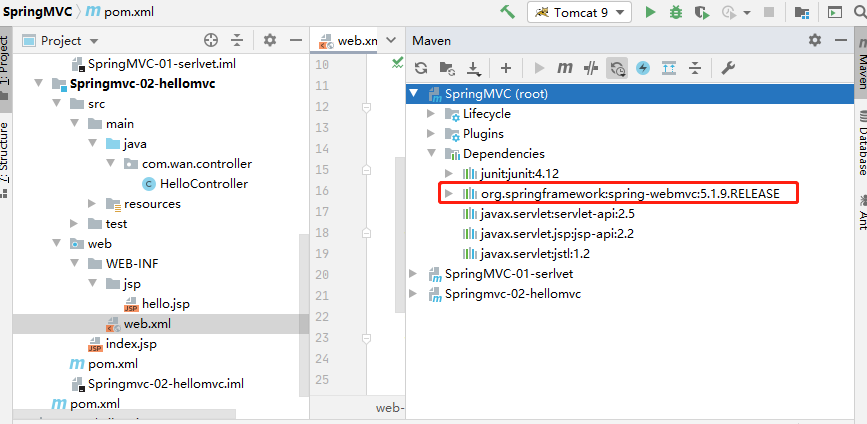This screenshot has width=867, height=424.
Task: Expand the Lifecycle node in the Maven panel
Action: [431, 114]
